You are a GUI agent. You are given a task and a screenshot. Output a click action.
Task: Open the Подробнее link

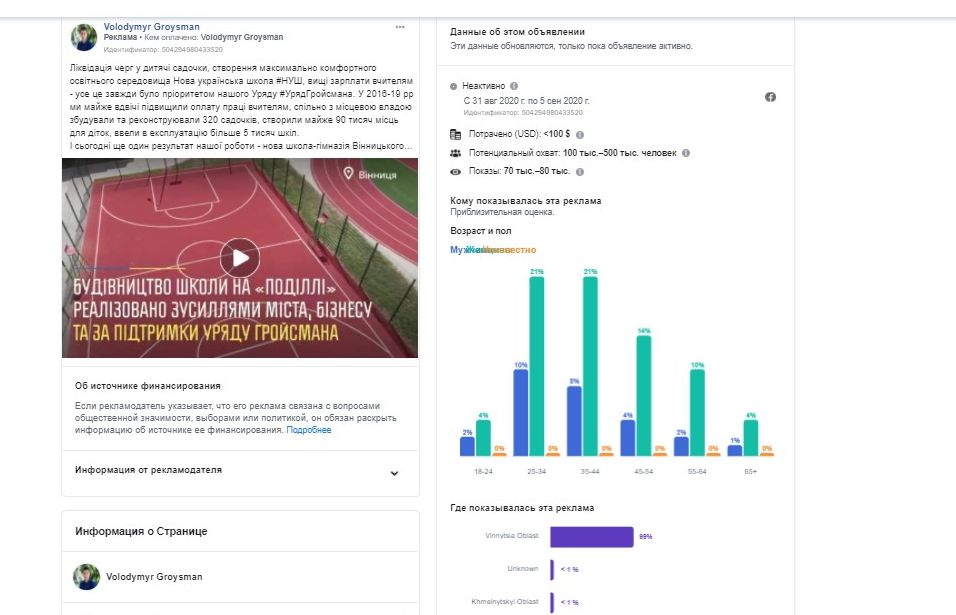(309, 430)
